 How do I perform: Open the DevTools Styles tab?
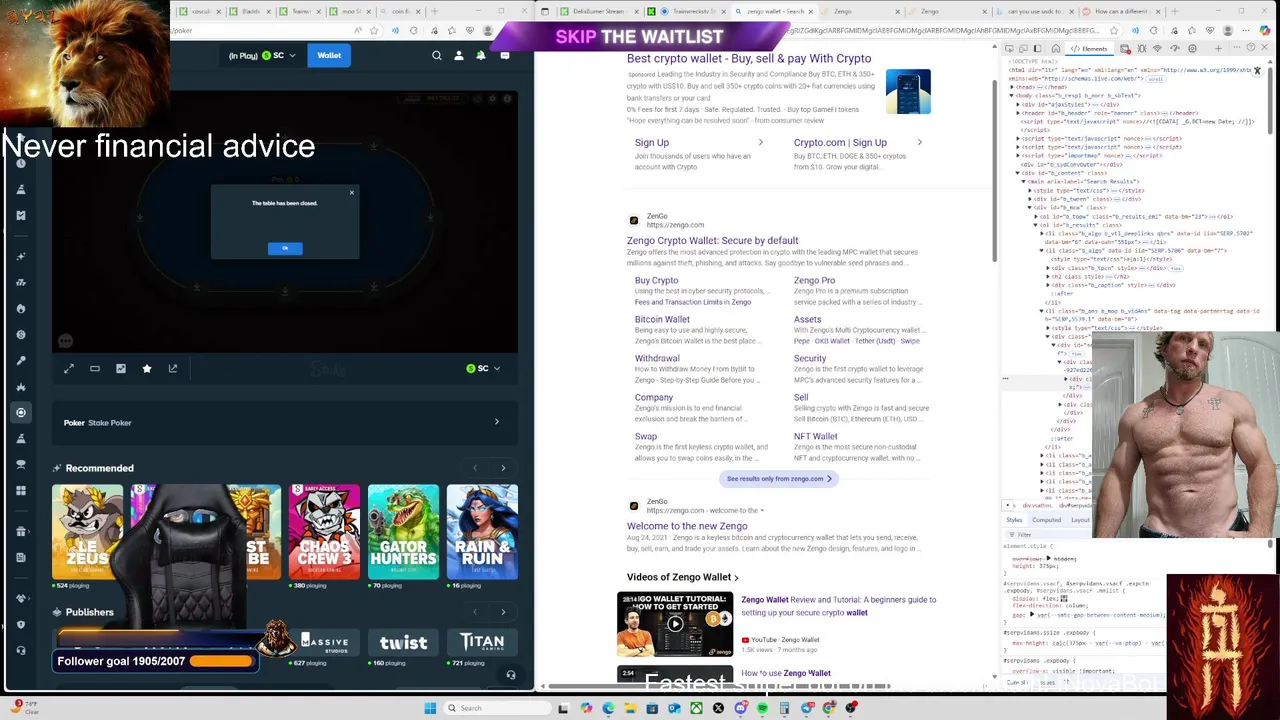coord(1014,520)
